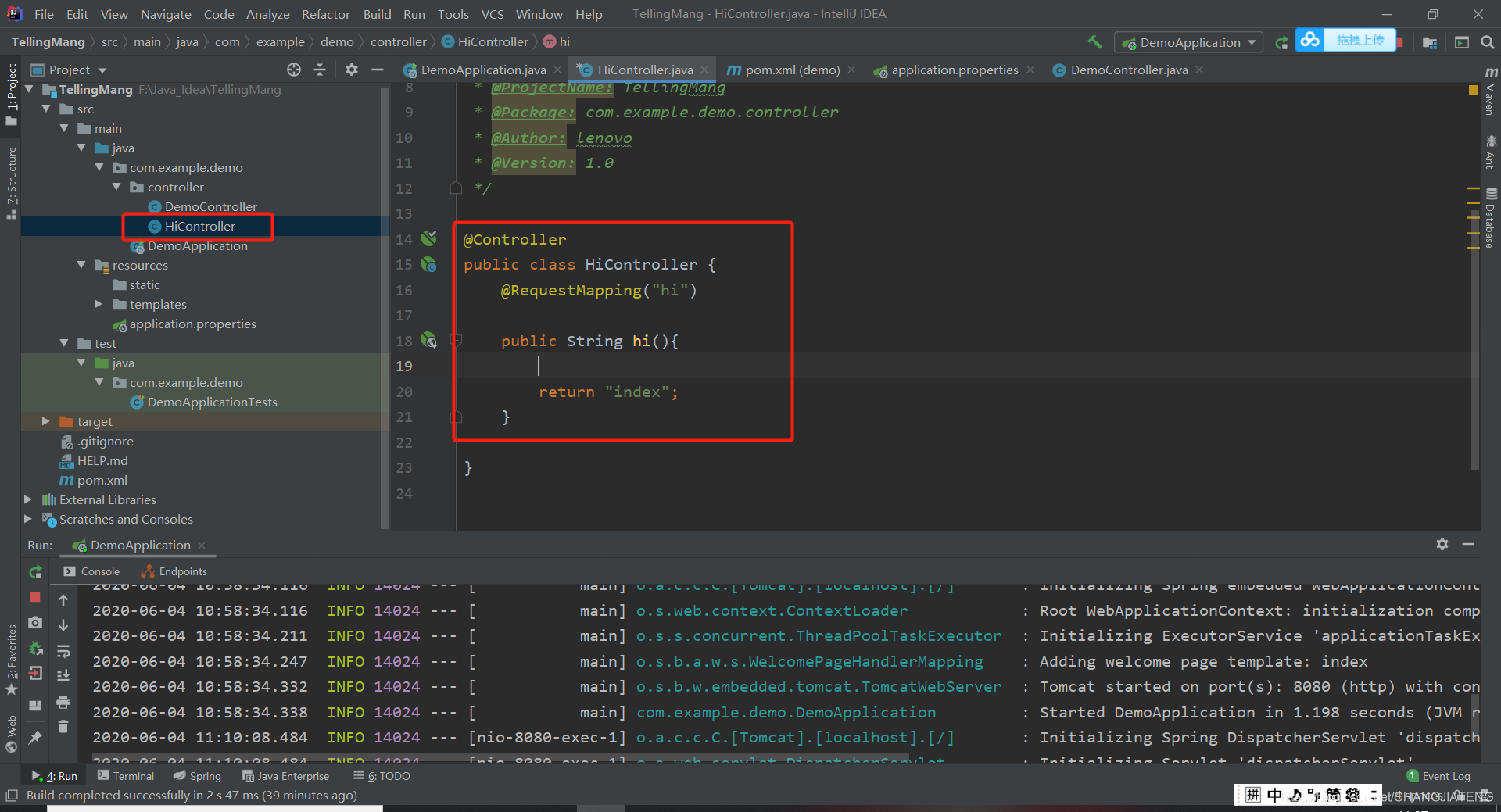
Task: Open Run panel settings gear
Action: 1442,544
